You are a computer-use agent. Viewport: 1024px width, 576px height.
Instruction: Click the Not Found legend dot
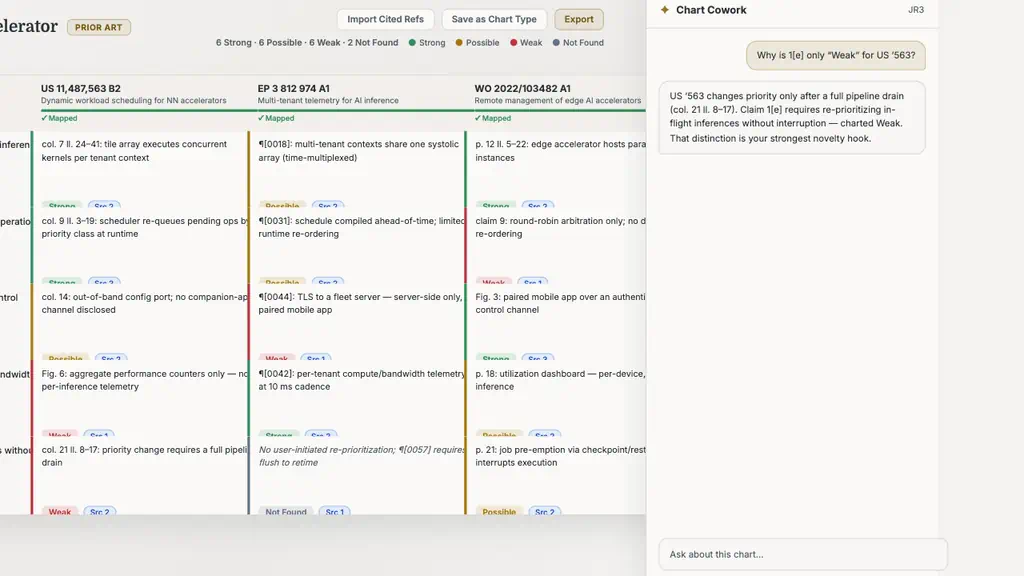556,42
